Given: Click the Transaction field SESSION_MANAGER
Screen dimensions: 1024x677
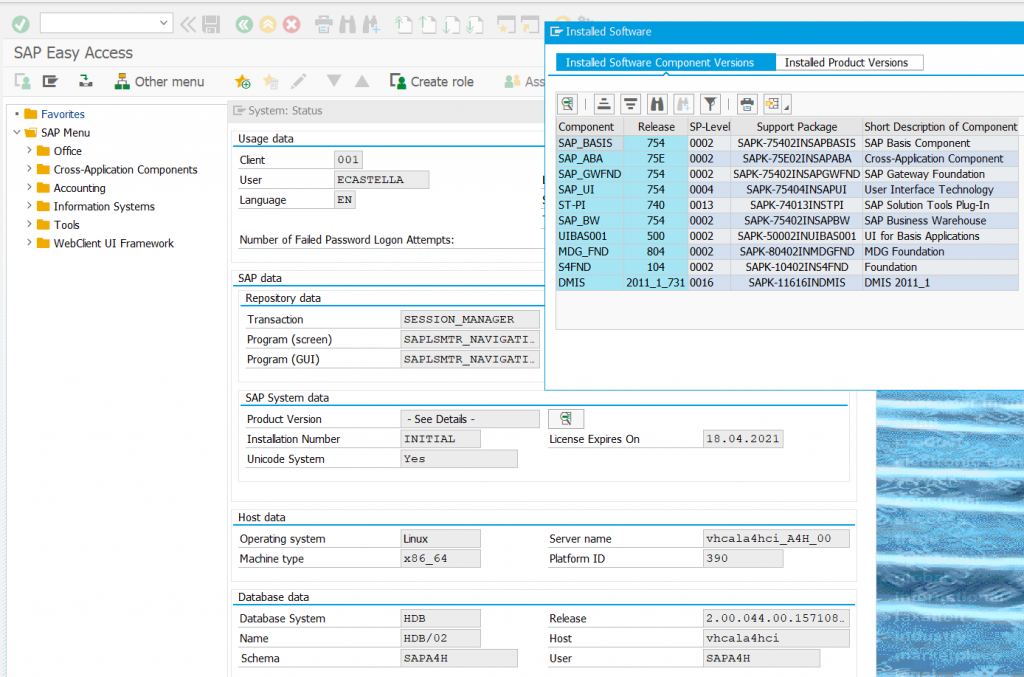Looking at the screenshot, I should (x=470, y=319).
